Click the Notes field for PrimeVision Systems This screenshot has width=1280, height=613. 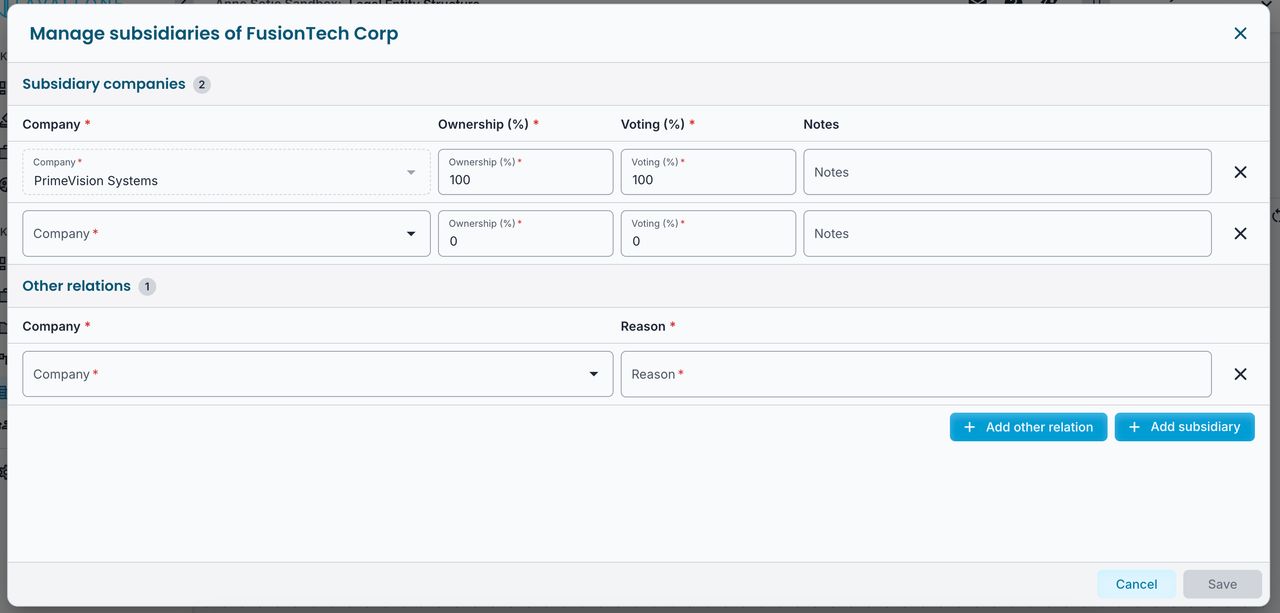click(x=1007, y=172)
